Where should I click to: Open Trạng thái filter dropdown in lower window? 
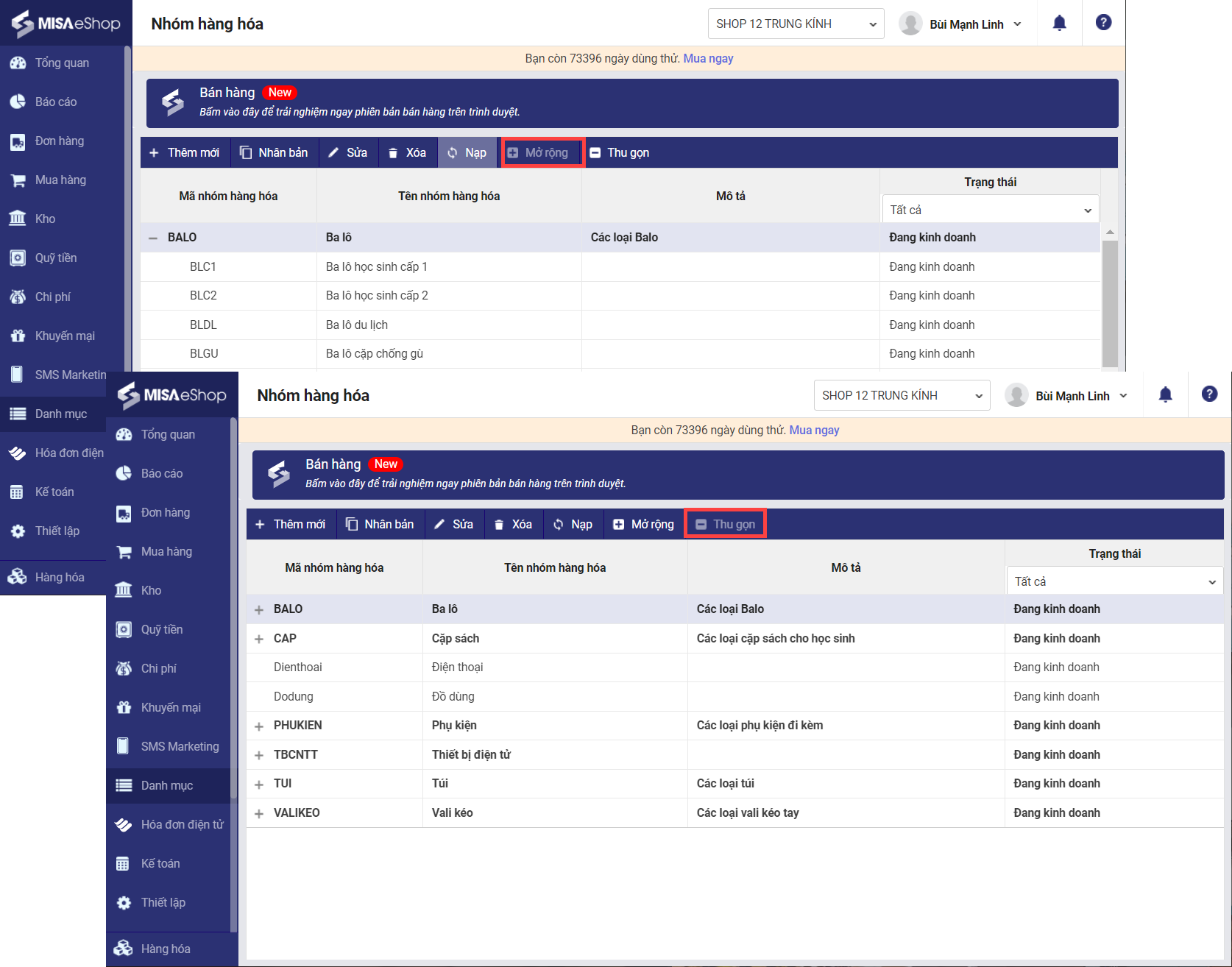pyautogui.click(x=1115, y=581)
